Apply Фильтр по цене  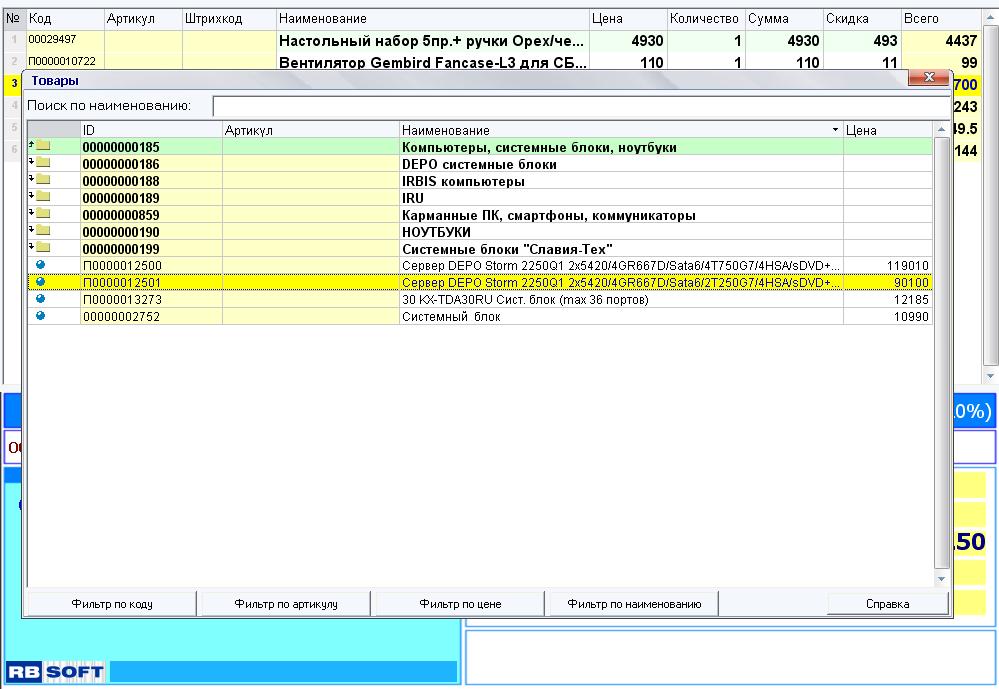click(460, 604)
